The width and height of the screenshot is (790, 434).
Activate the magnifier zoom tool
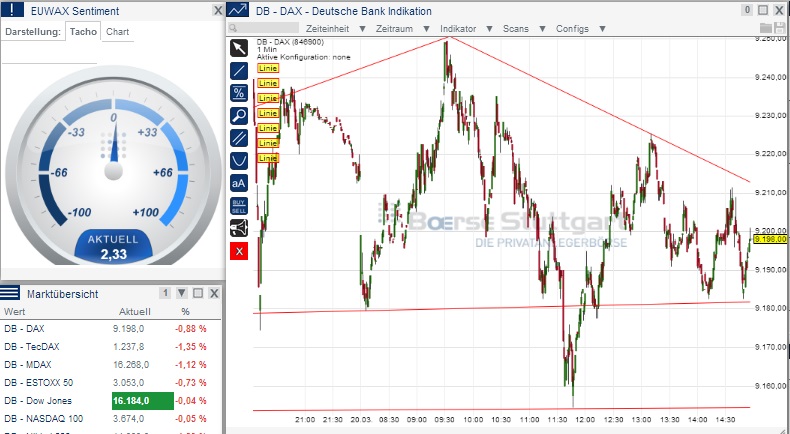[x=239, y=115]
